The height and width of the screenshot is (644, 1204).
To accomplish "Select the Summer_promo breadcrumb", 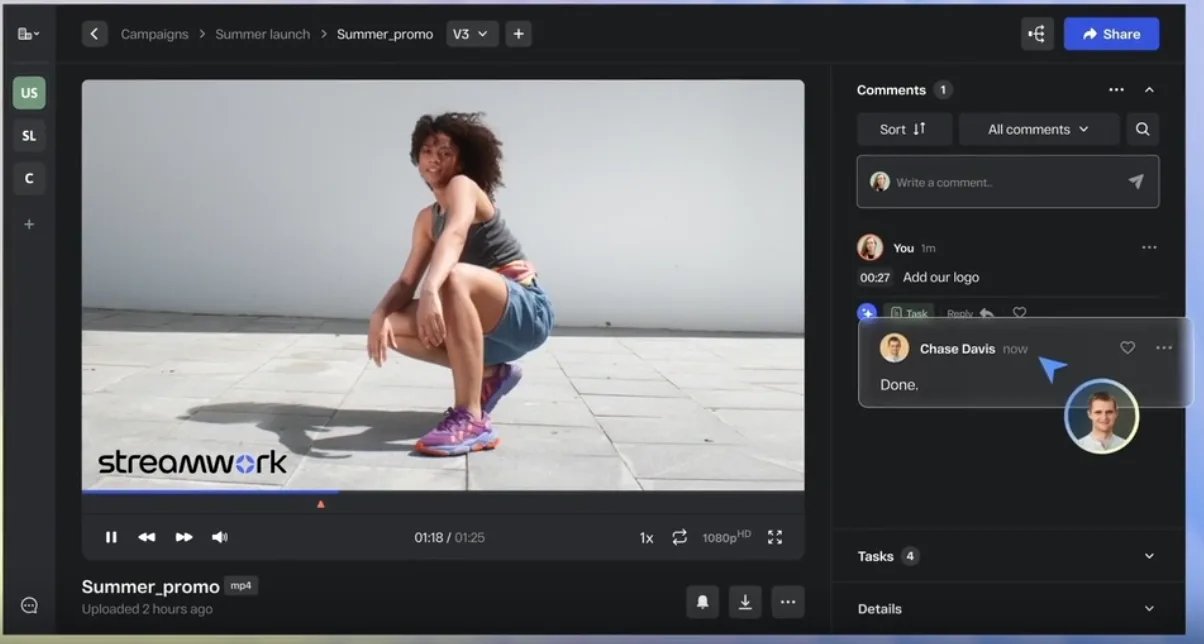I will [x=385, y=34].
